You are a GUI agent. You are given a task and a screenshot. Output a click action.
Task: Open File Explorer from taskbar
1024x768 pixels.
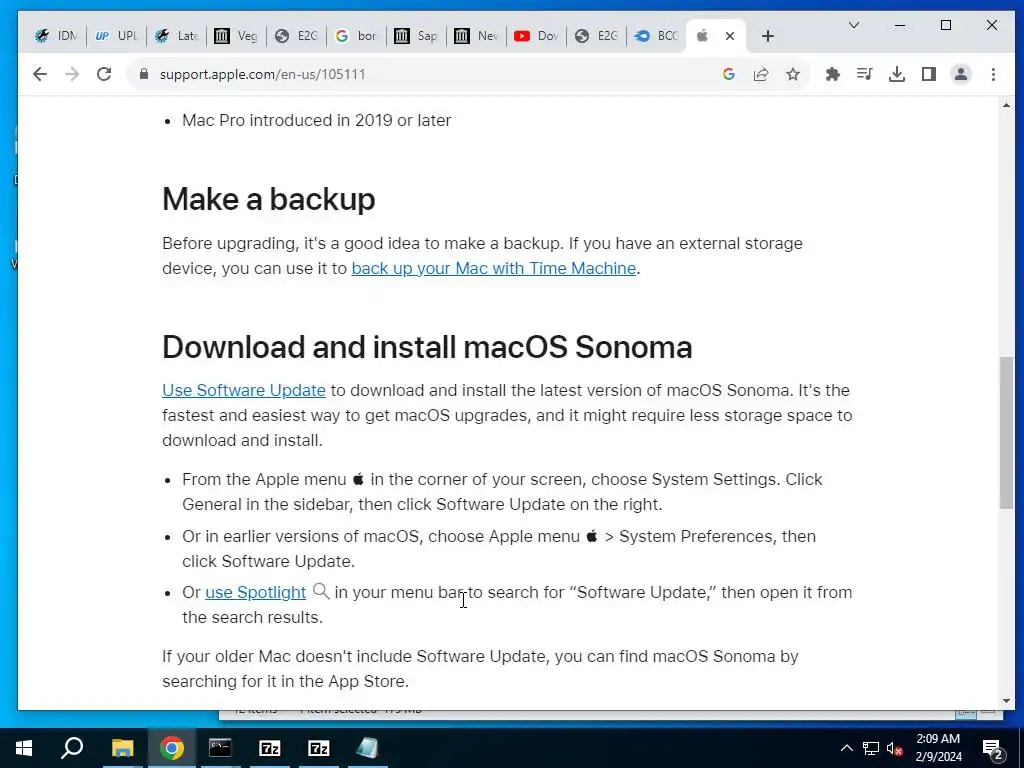(122, 748)
